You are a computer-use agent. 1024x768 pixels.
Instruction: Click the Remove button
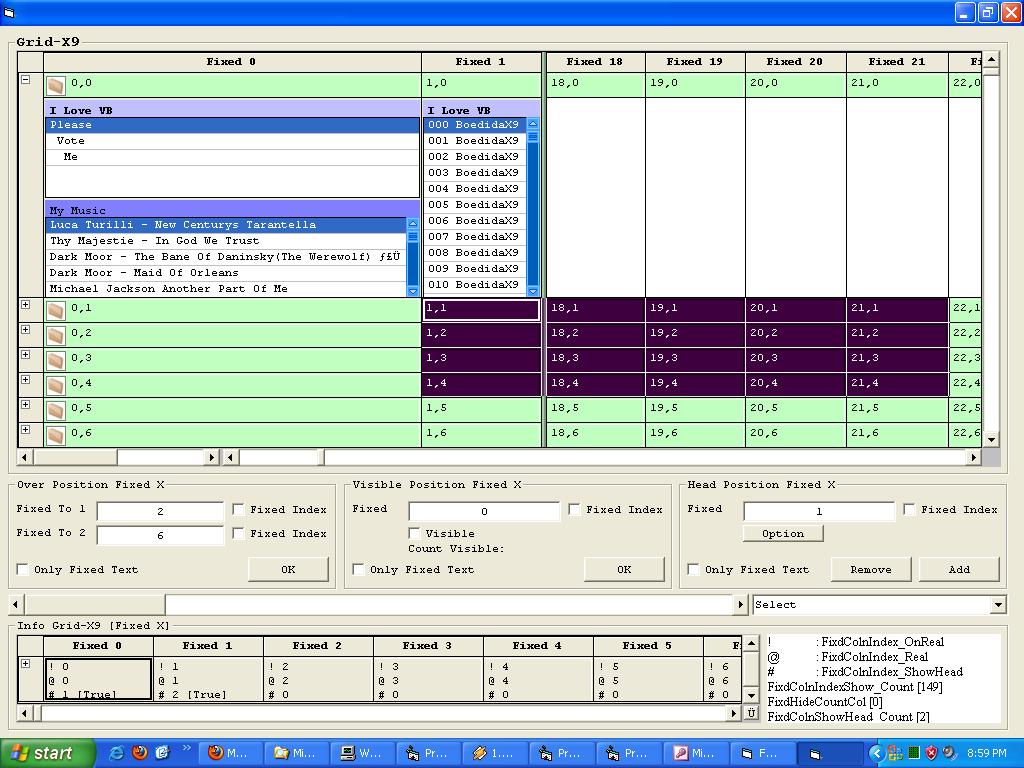pyautogui.click(x=870, y=569)
